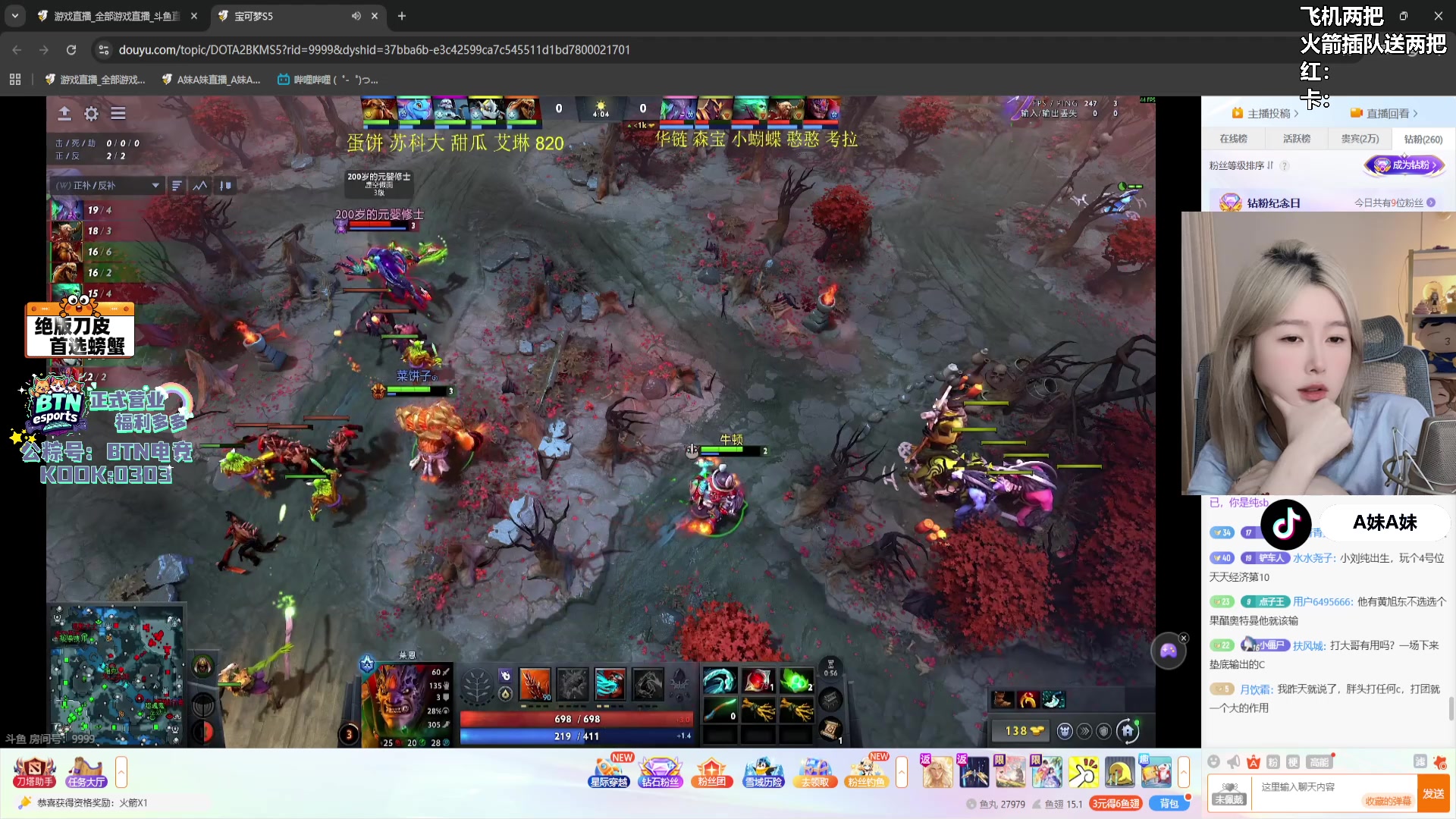This screenshot has width=1456, height=819.
Task: Click the 3元得6鱼翅 offer button
Action: 1115,804
